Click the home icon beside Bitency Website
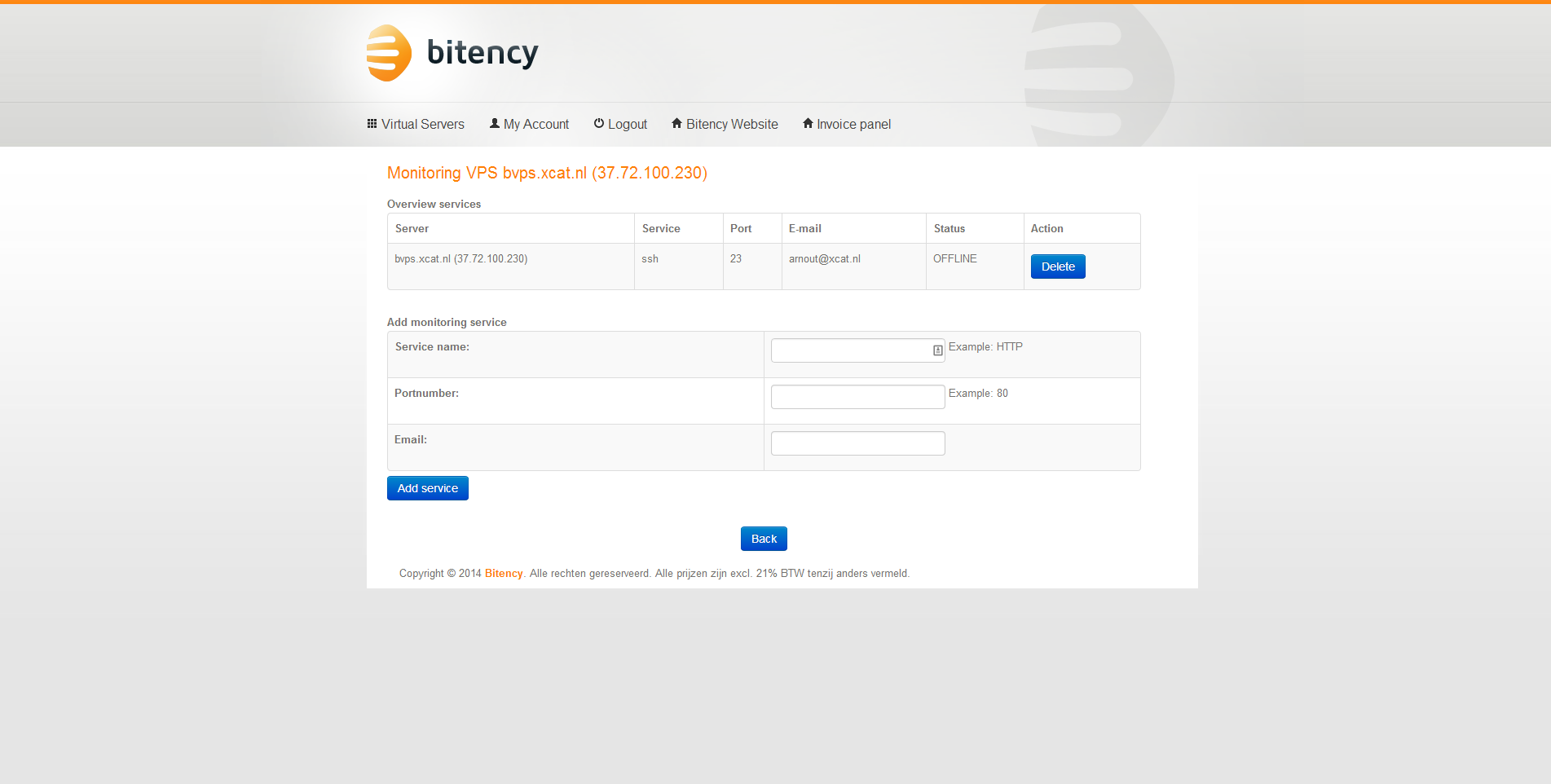 (676, 124)
